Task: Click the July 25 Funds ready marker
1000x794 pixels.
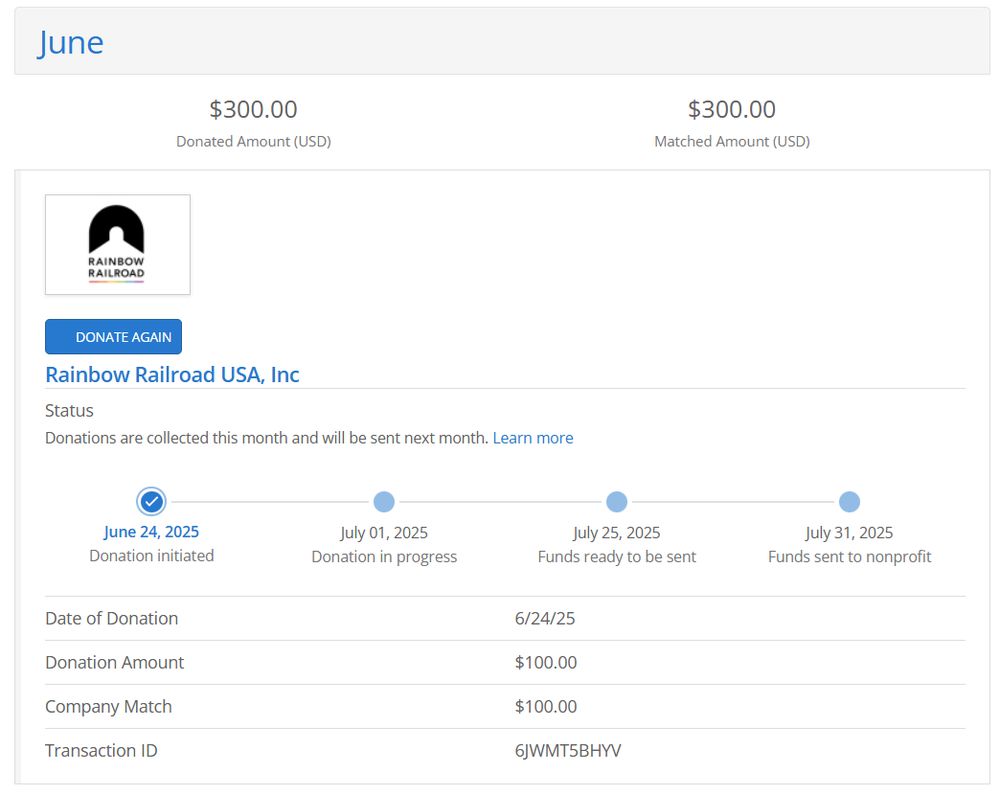Action: point(617,502)
